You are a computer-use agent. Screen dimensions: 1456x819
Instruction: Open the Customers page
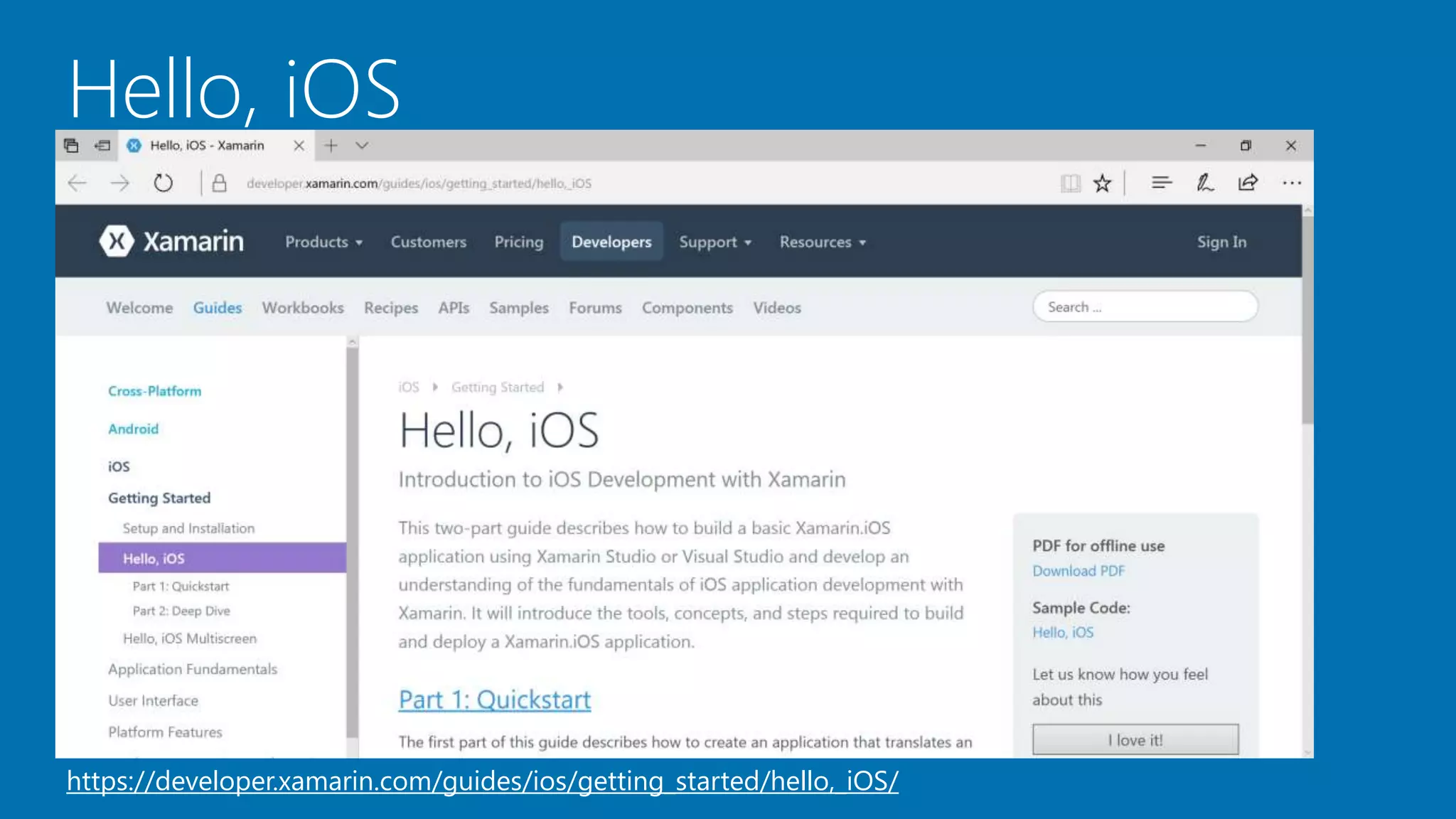(x=429, y=242)
